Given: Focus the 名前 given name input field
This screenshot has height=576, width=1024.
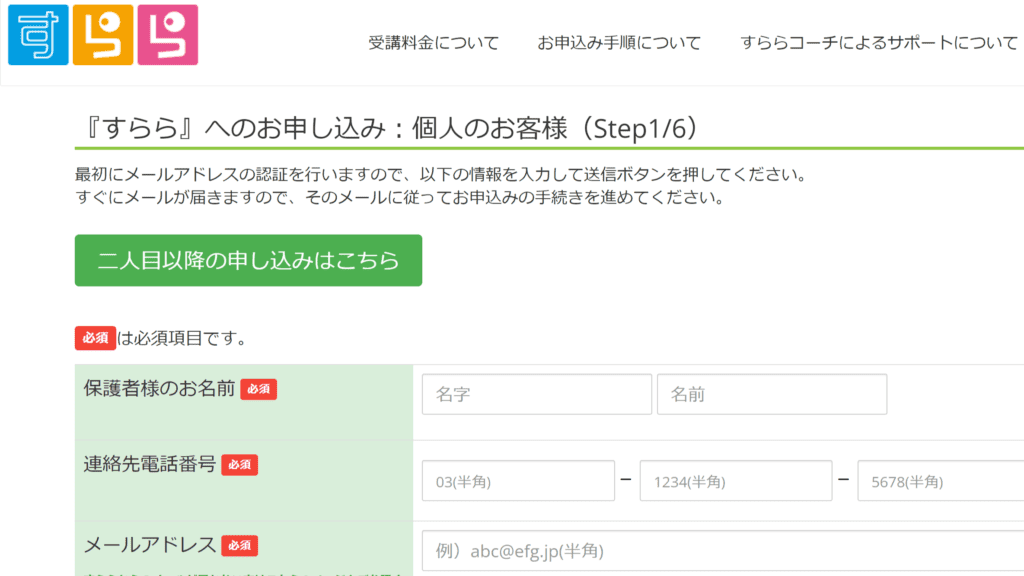Looking at the screenshot, I should [x=772, y=394].
